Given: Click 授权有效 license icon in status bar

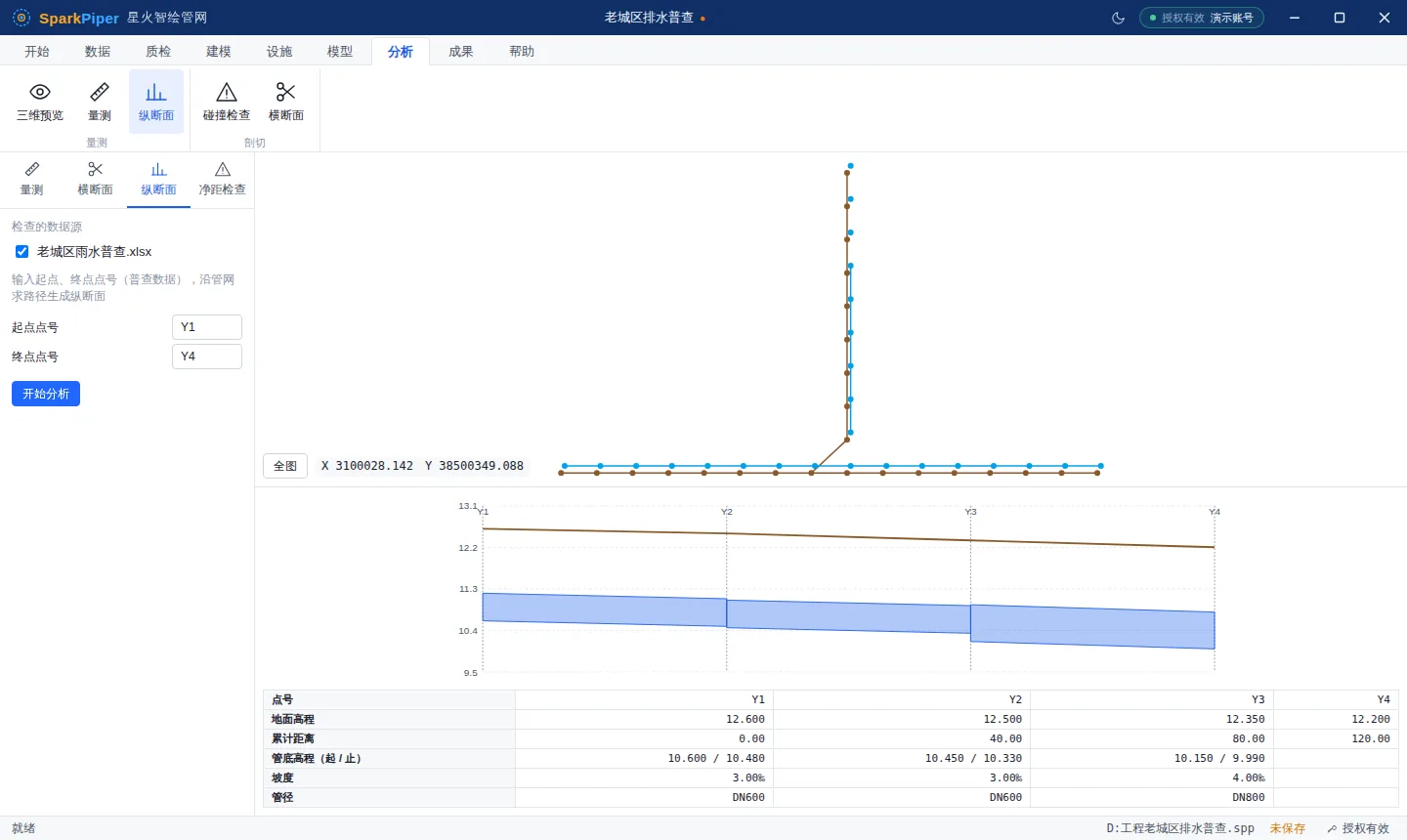Looking at the screenshot, I should pyautogui.click(x=1332, y=828).
